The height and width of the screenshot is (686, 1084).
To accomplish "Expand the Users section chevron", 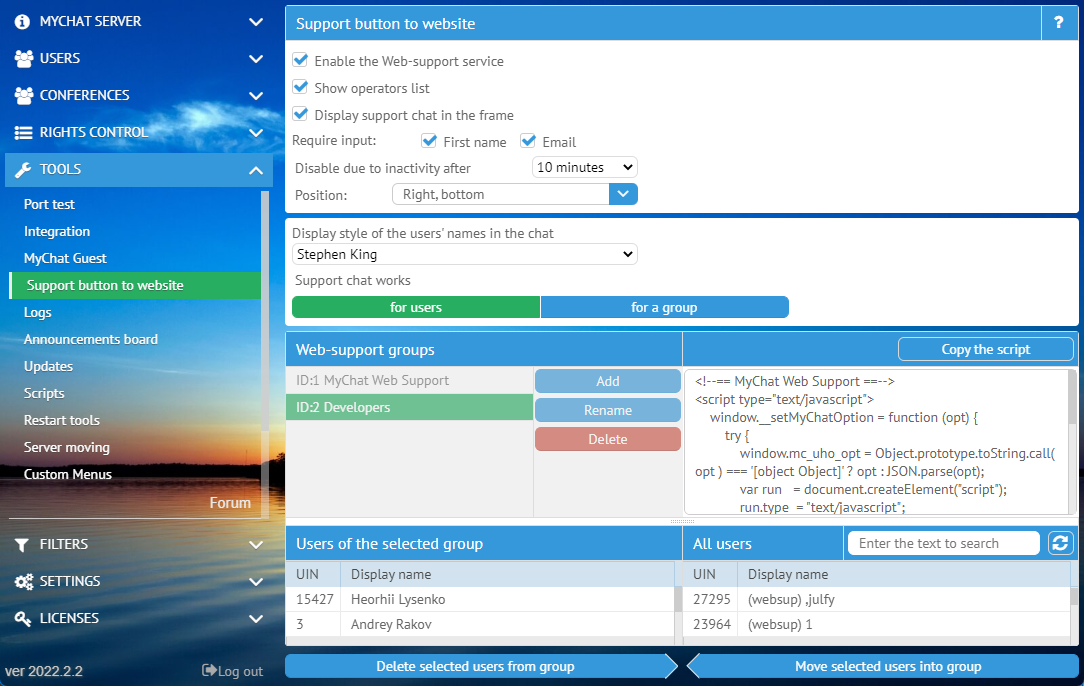I will [256, 59].
